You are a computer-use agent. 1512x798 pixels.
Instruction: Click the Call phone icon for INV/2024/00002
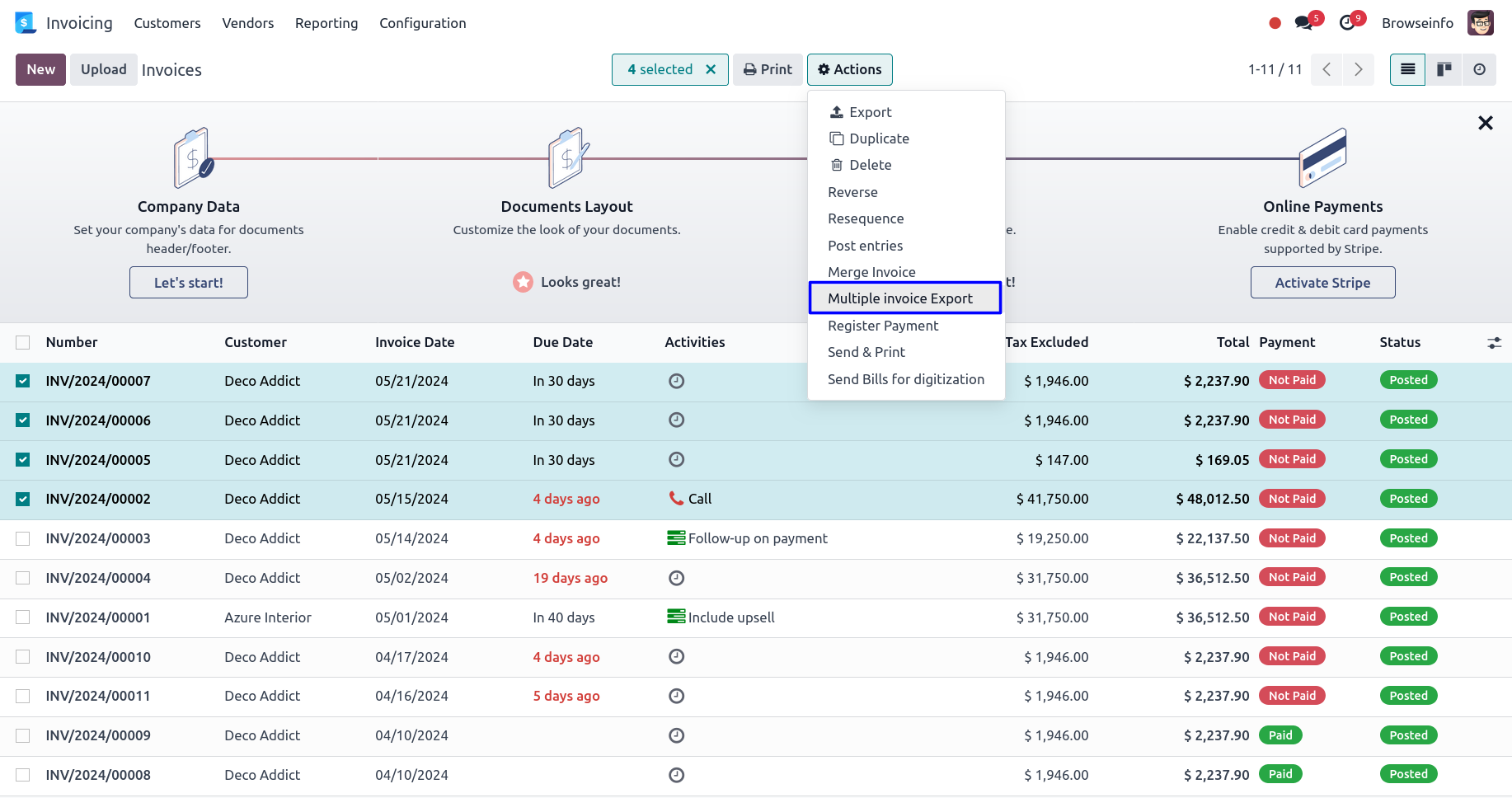click(676, 499)
